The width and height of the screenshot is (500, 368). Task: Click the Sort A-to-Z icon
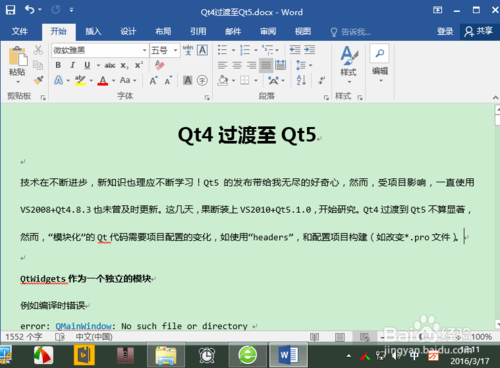tap(301, 80)
